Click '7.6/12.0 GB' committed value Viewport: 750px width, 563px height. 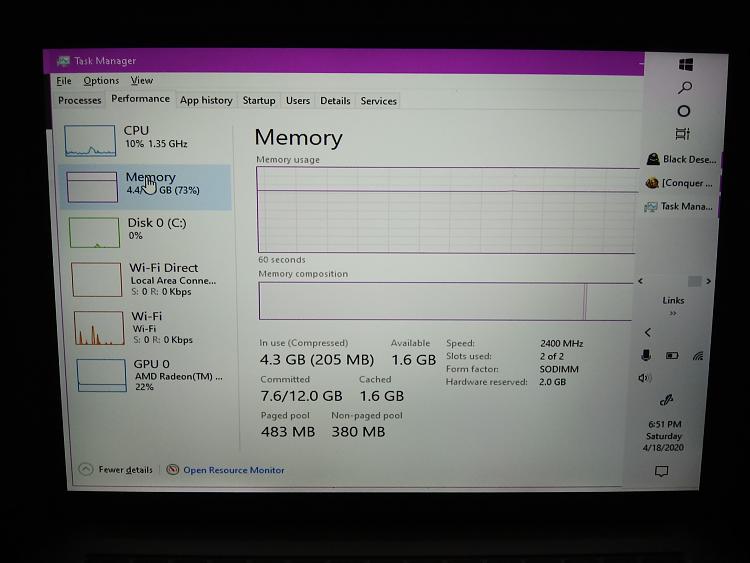301,396
